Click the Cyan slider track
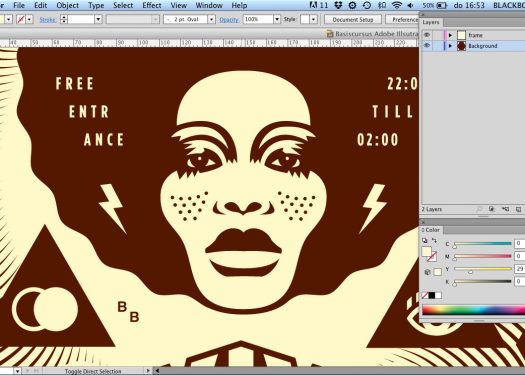The width and height of the screenshot is (525, 375). (483, 244)
